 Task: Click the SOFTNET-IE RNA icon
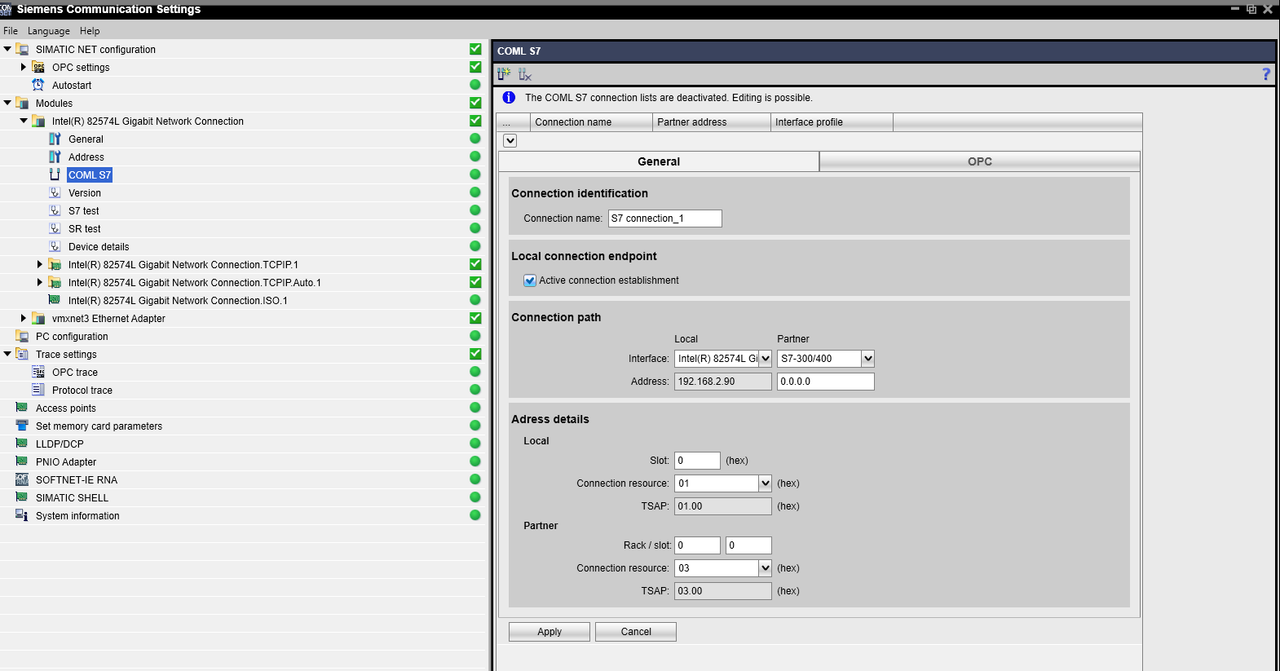coord(22,480)
